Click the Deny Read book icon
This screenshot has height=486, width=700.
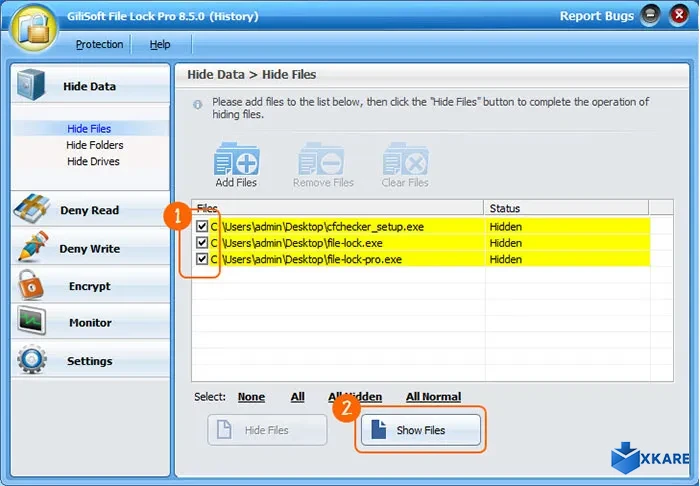(31, 209)
